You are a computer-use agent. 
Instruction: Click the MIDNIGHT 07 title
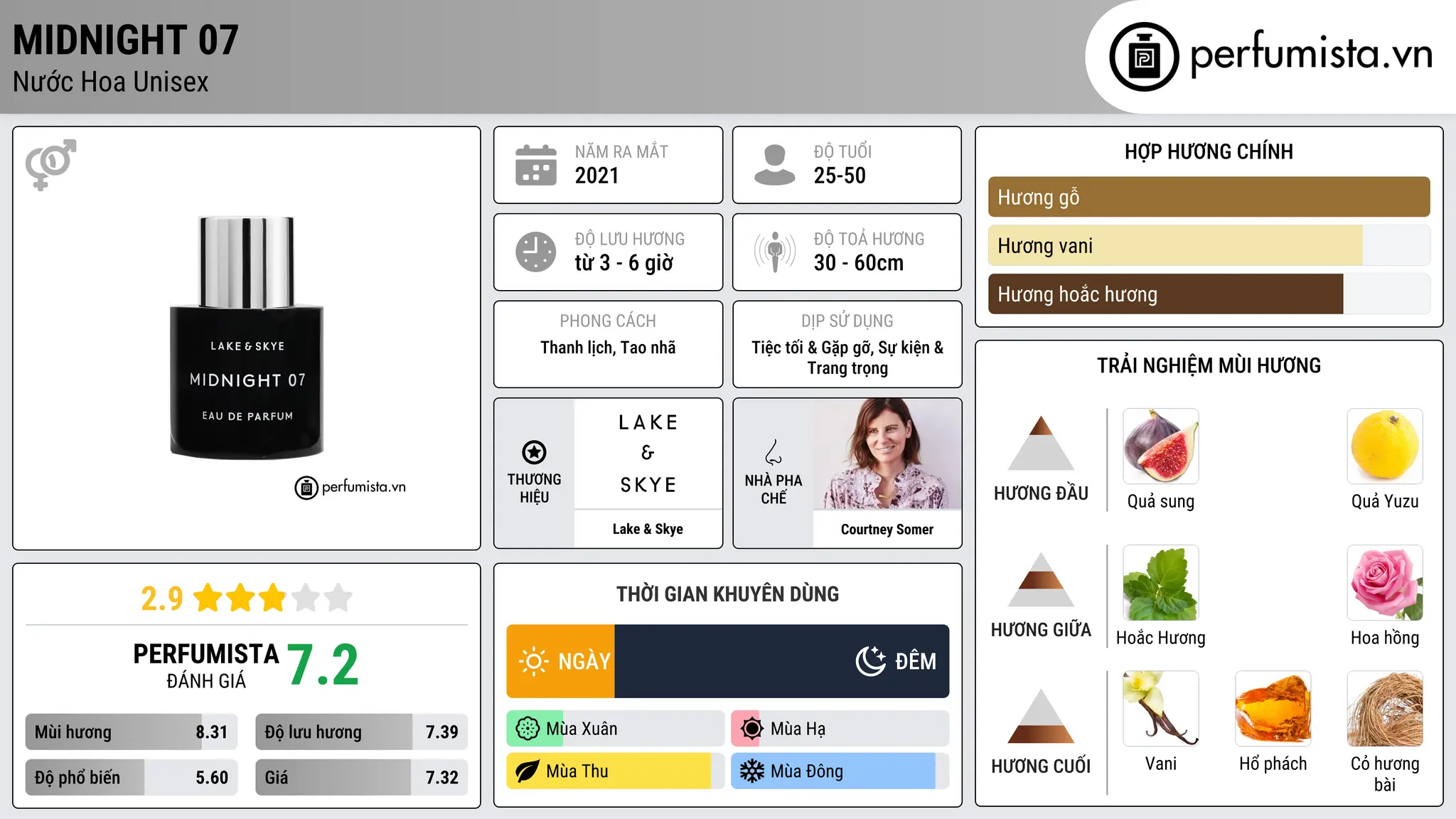pyautogui.click(x=126, y=40)
